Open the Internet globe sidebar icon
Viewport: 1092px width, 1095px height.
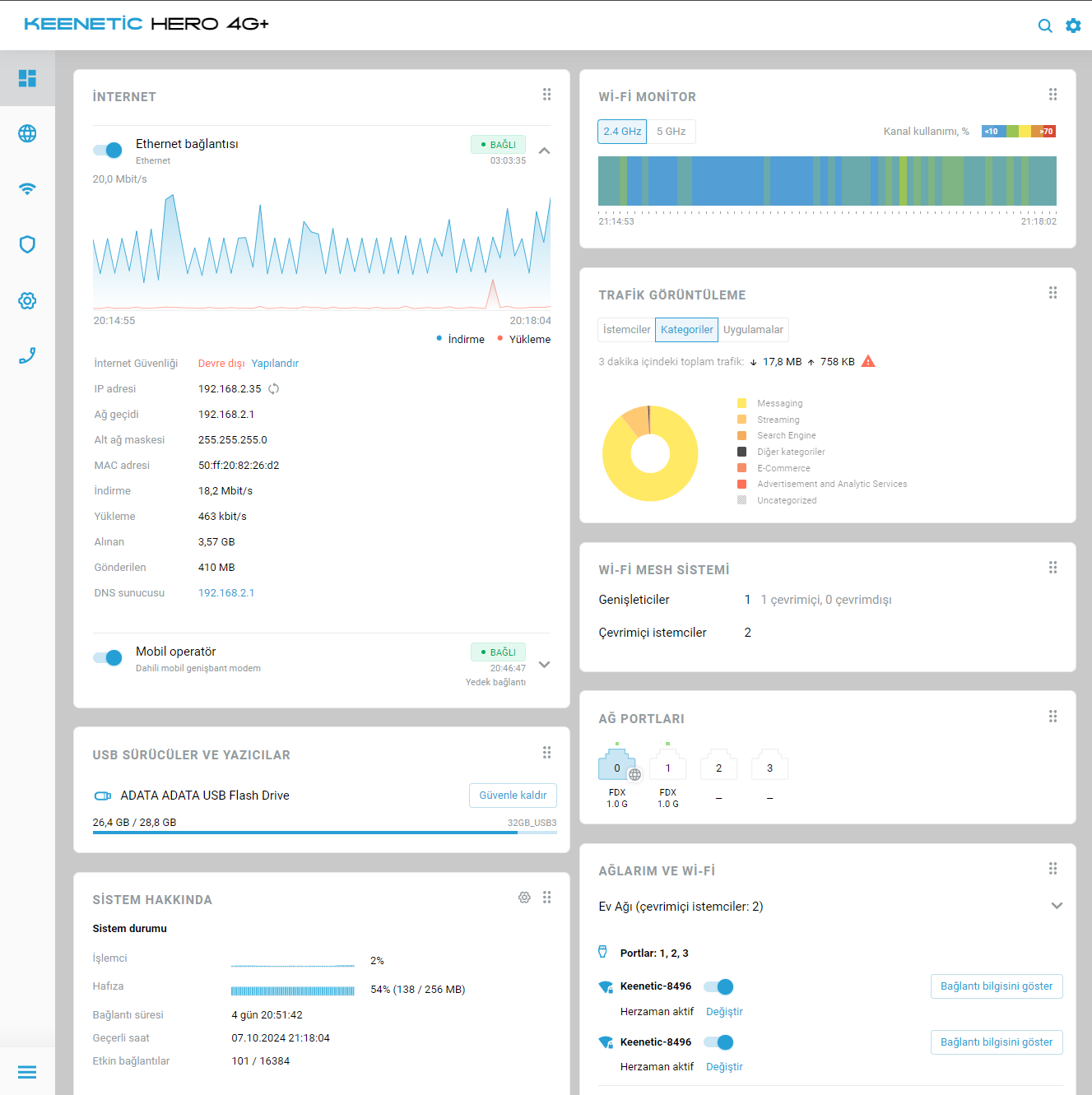click(x=27, y=133)
